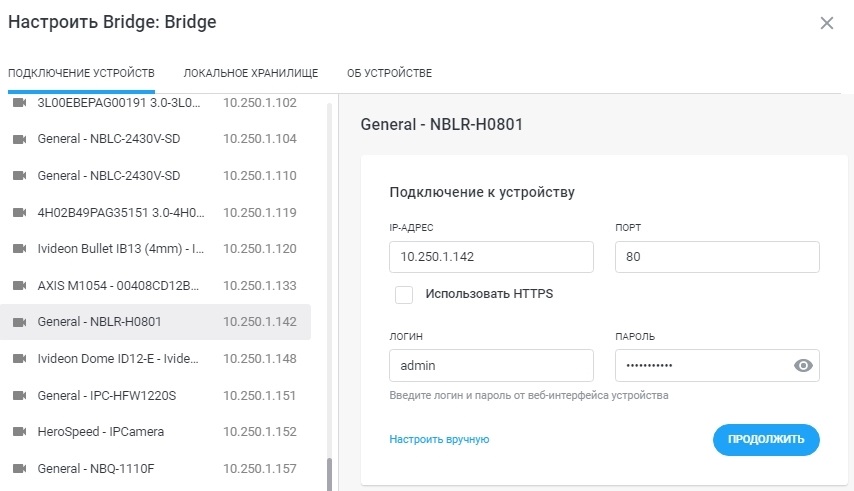Click IP address 10.250.1.133 in list
Screen dimensions: 854x491
pos(260,285)
